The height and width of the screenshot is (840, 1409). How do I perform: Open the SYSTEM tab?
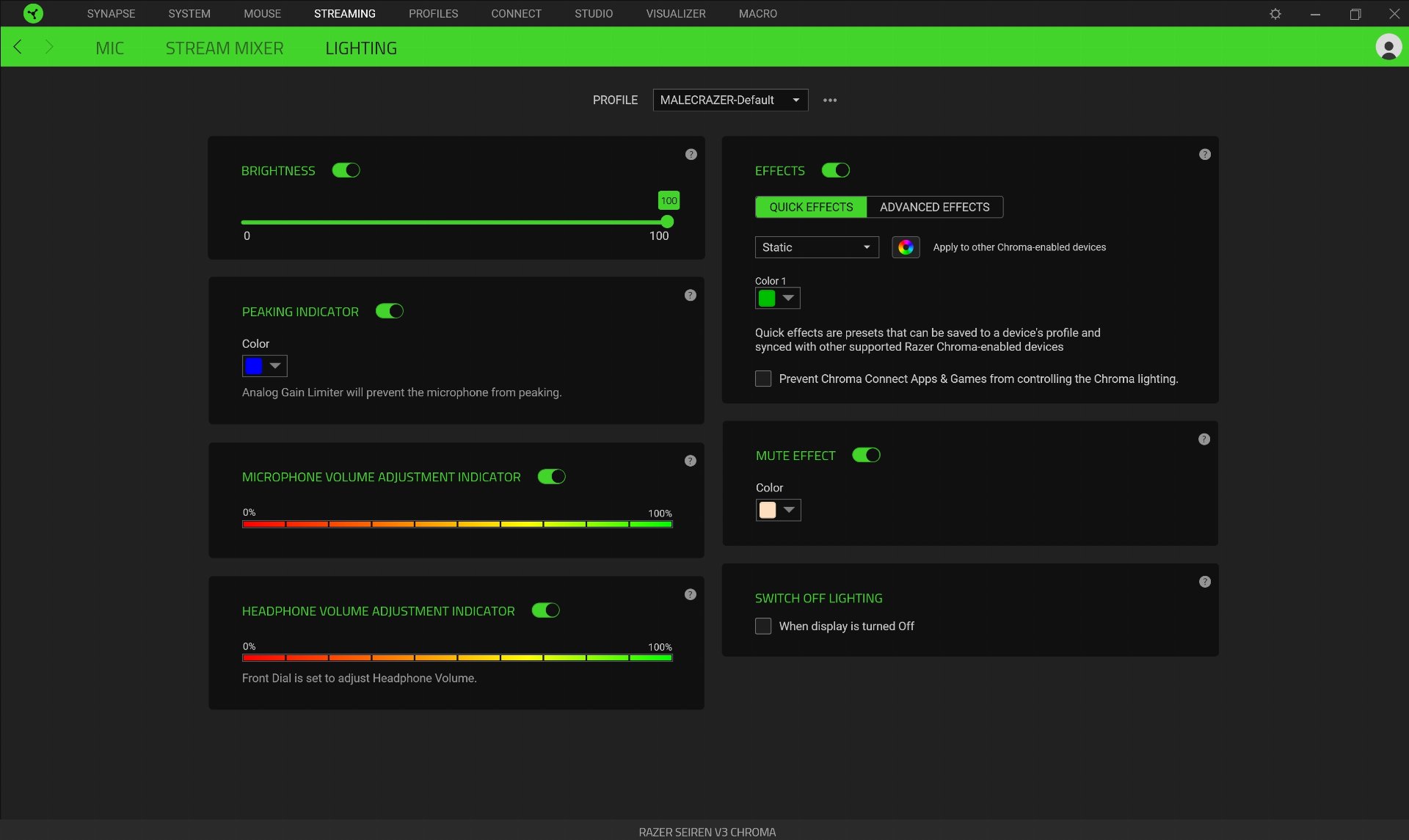(189, 13)
